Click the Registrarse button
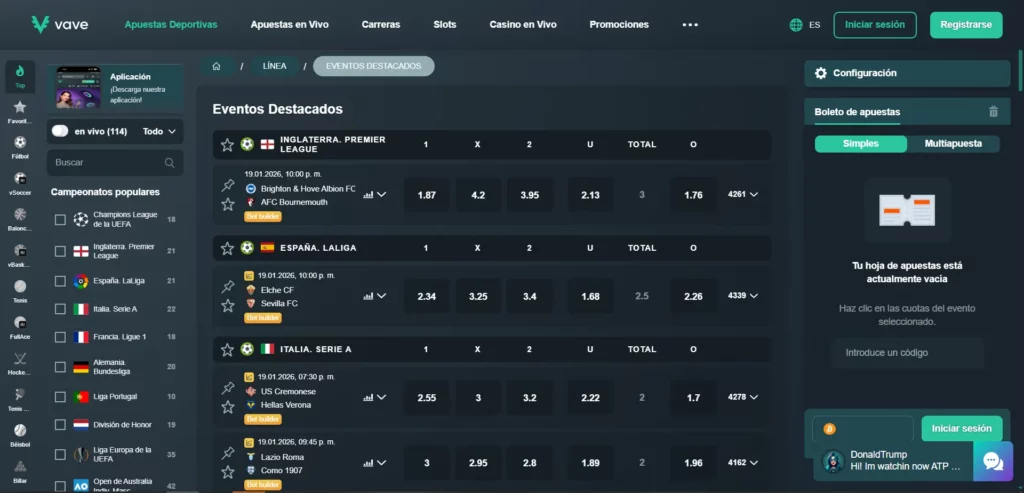This screenshot has height=493, width=1024. pos(966,25)
